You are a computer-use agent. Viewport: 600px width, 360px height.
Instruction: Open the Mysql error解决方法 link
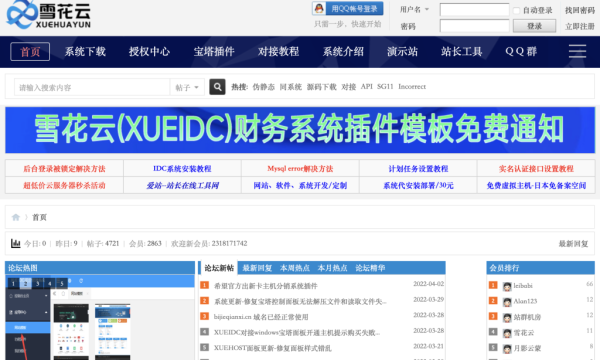tap(300, 169)
